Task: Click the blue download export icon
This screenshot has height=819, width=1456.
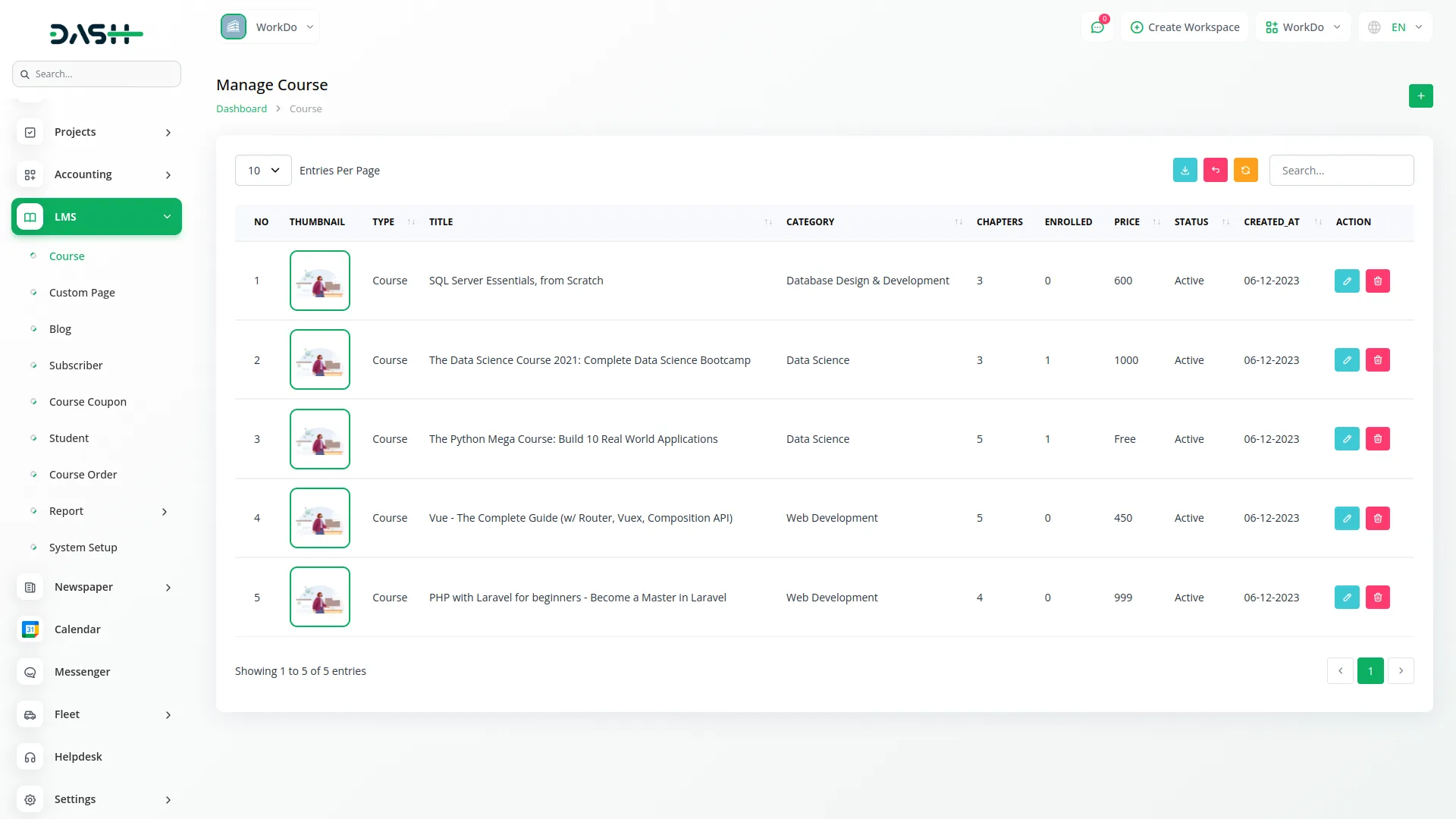Action: click(x=1185, y=171)
